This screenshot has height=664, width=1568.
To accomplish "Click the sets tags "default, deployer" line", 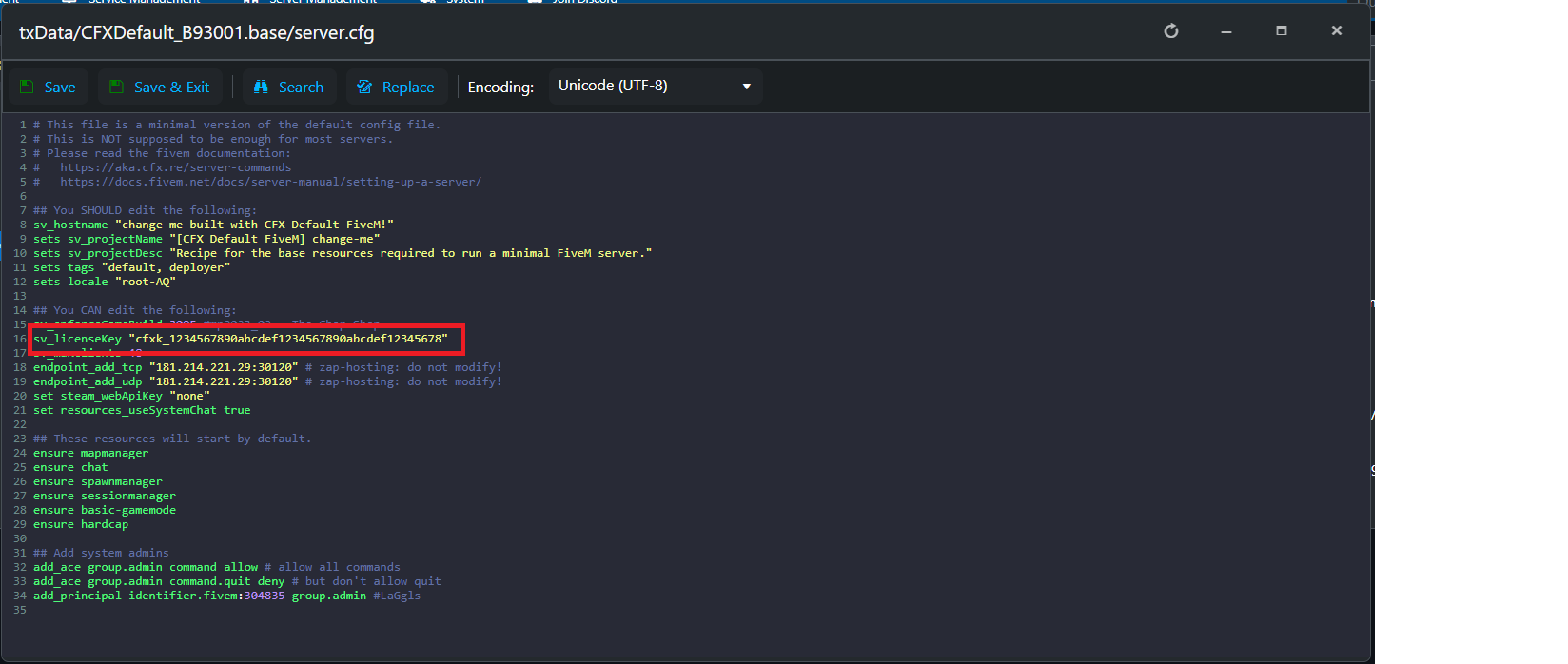I will (x=132, y=267).
